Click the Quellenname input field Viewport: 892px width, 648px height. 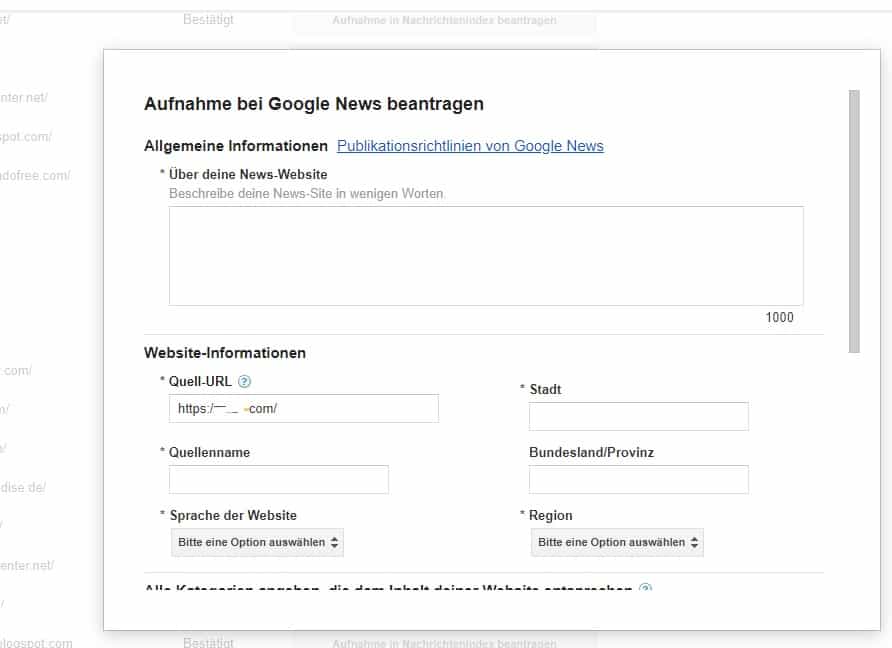279,480
